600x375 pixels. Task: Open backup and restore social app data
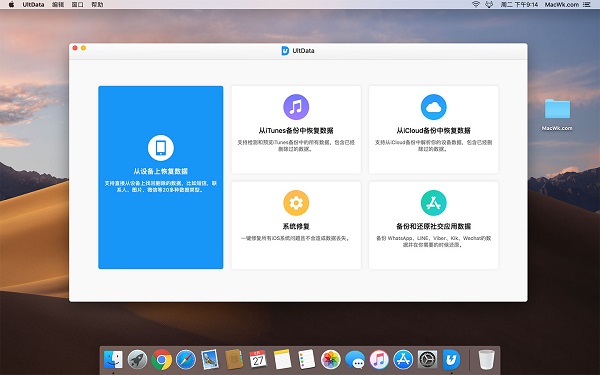pyautogui.click(x=434, y=225)
